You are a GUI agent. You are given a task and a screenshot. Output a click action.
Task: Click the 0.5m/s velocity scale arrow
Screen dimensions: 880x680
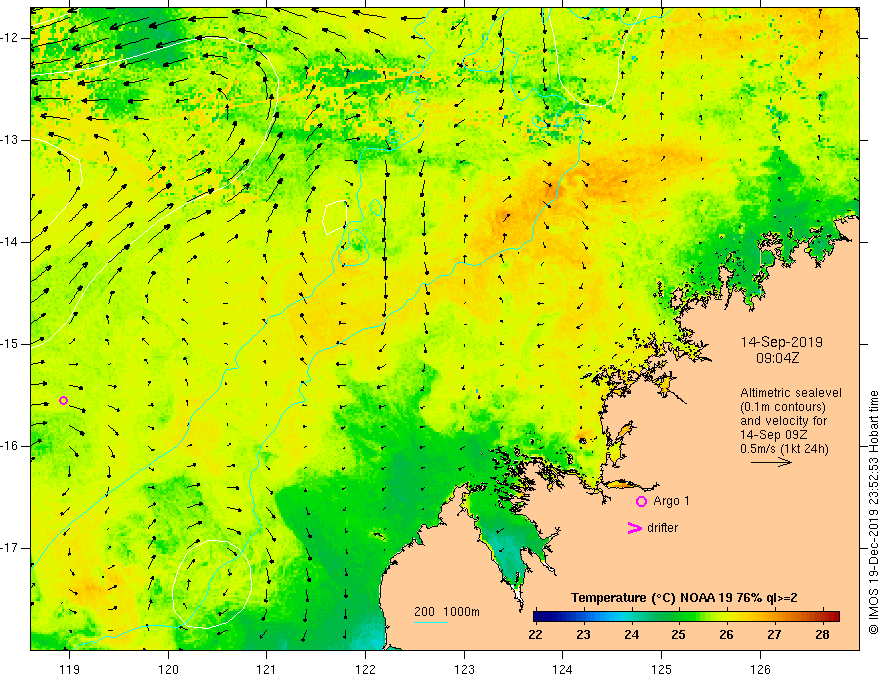[x=771, y=462]
